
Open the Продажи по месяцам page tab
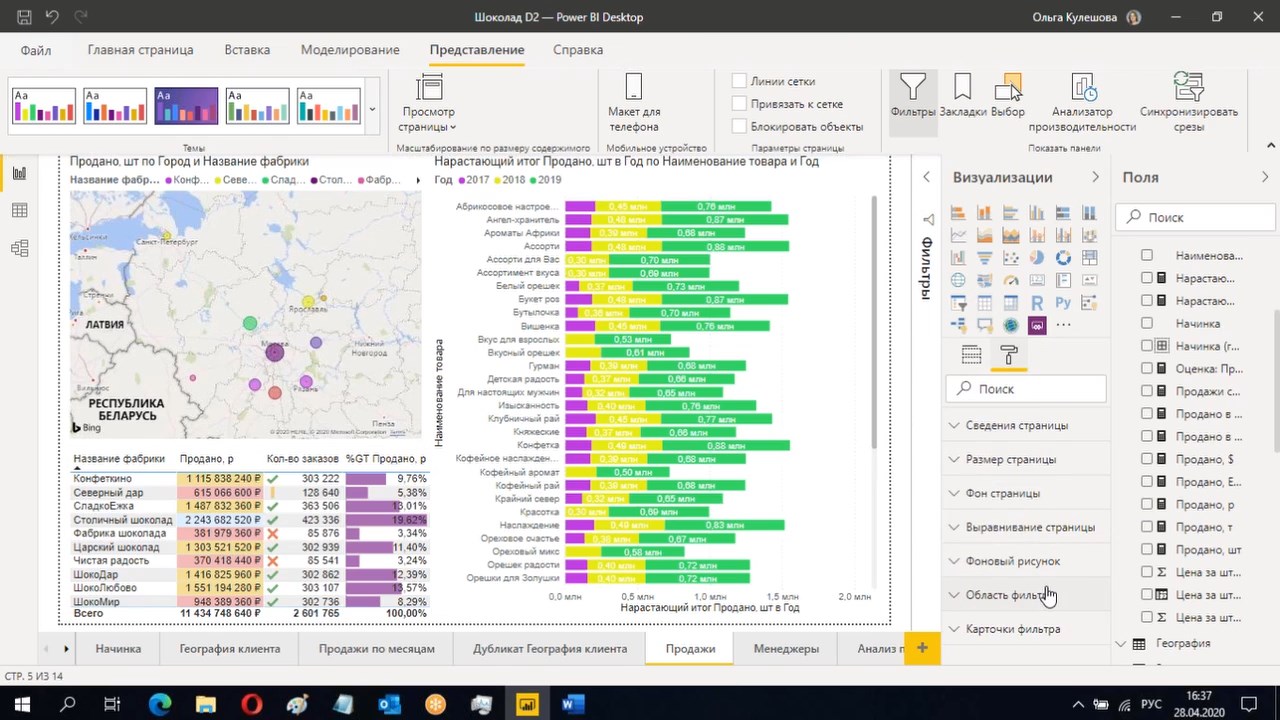click(377, 648)
